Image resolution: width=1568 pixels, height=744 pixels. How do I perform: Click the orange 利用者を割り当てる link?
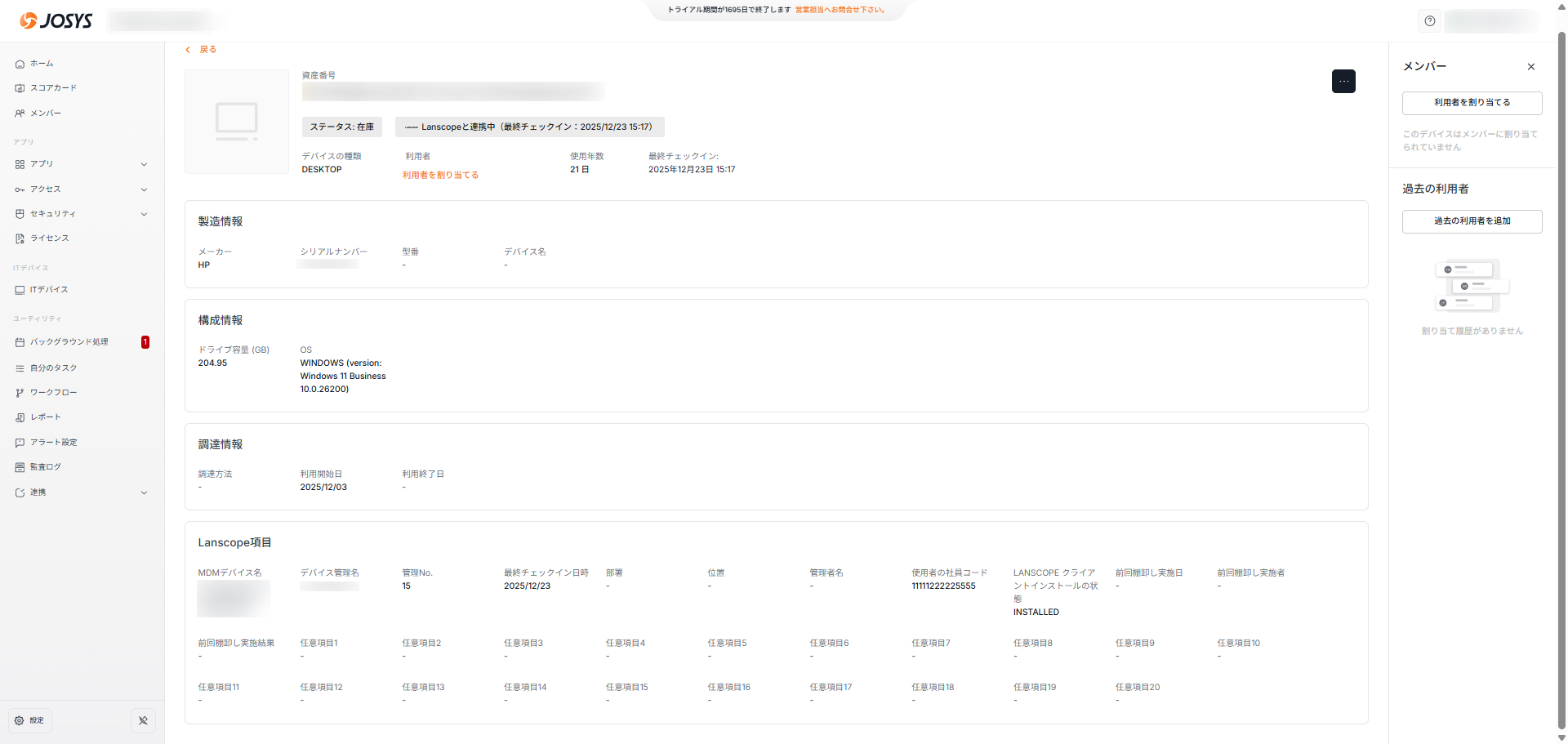pyautogui.click(x=440, y=176)
